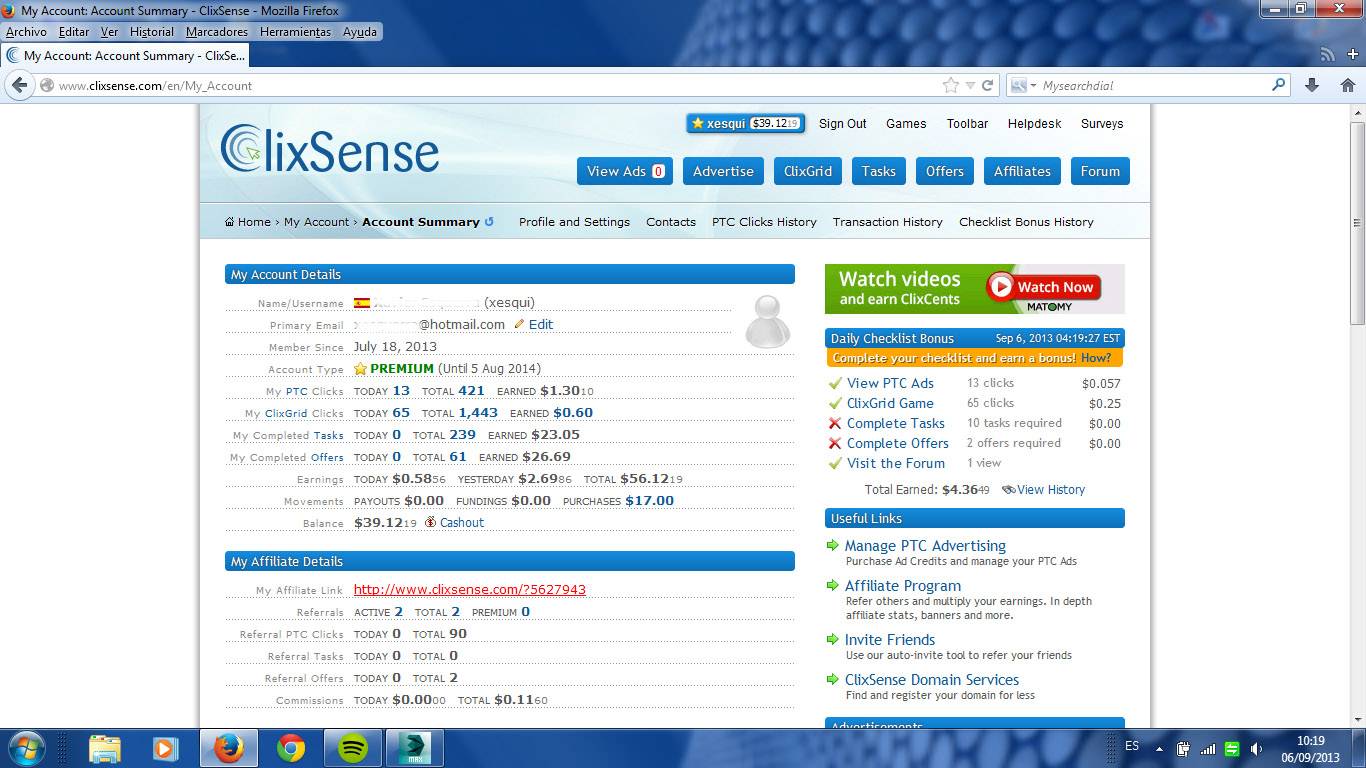The width and height of the screenshot is (1366, 768).
Task: Go to the Offers button
Action: (945, 171)
